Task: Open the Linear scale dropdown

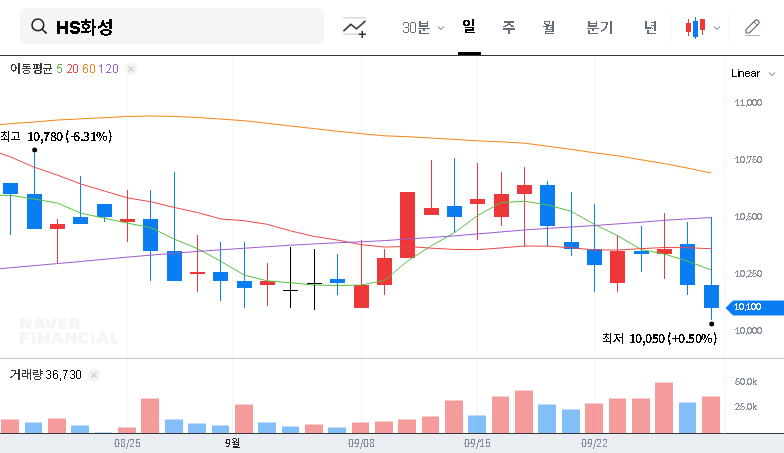Action: tap(752, 74)
